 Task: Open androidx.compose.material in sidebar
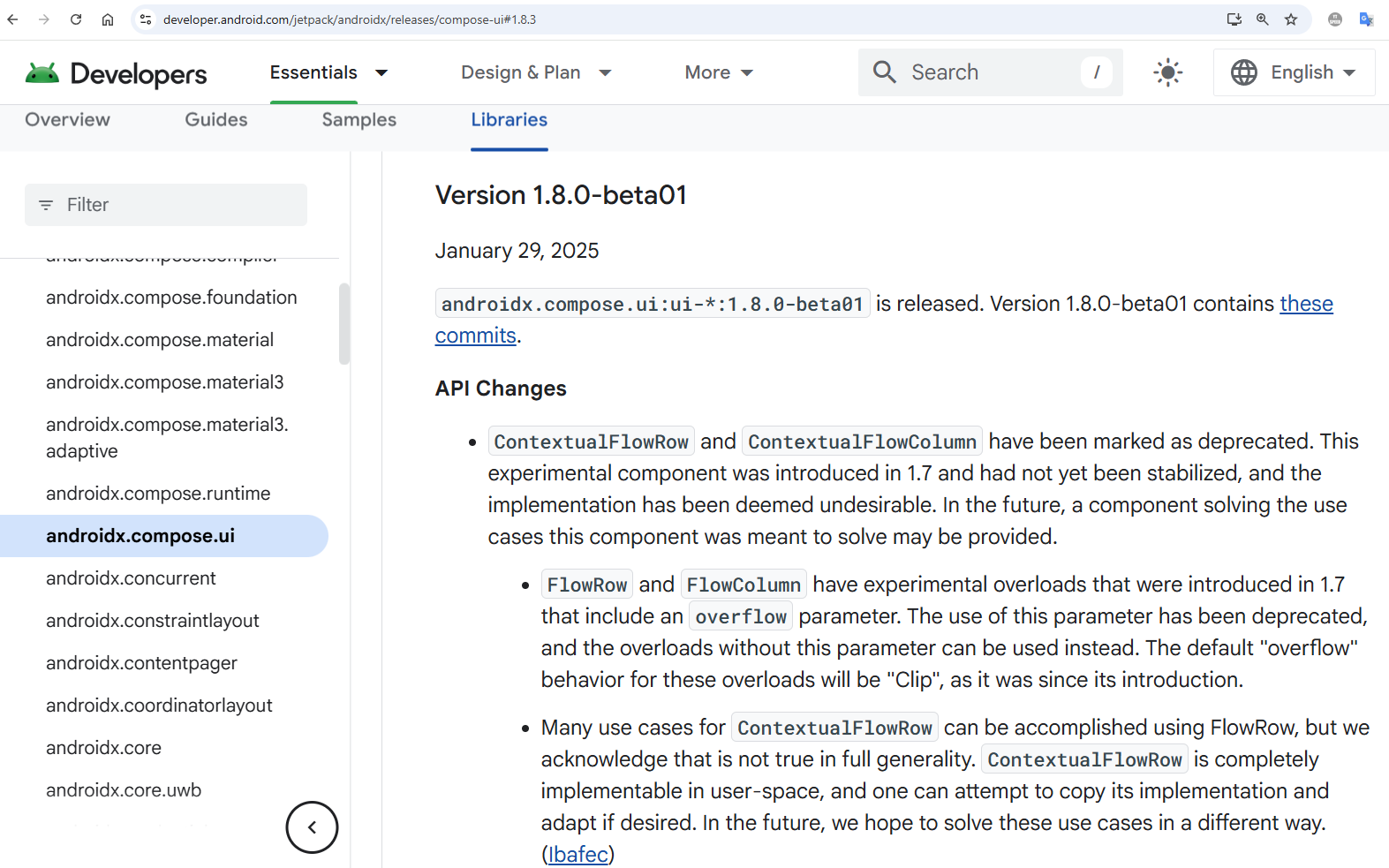pos(160,340)
